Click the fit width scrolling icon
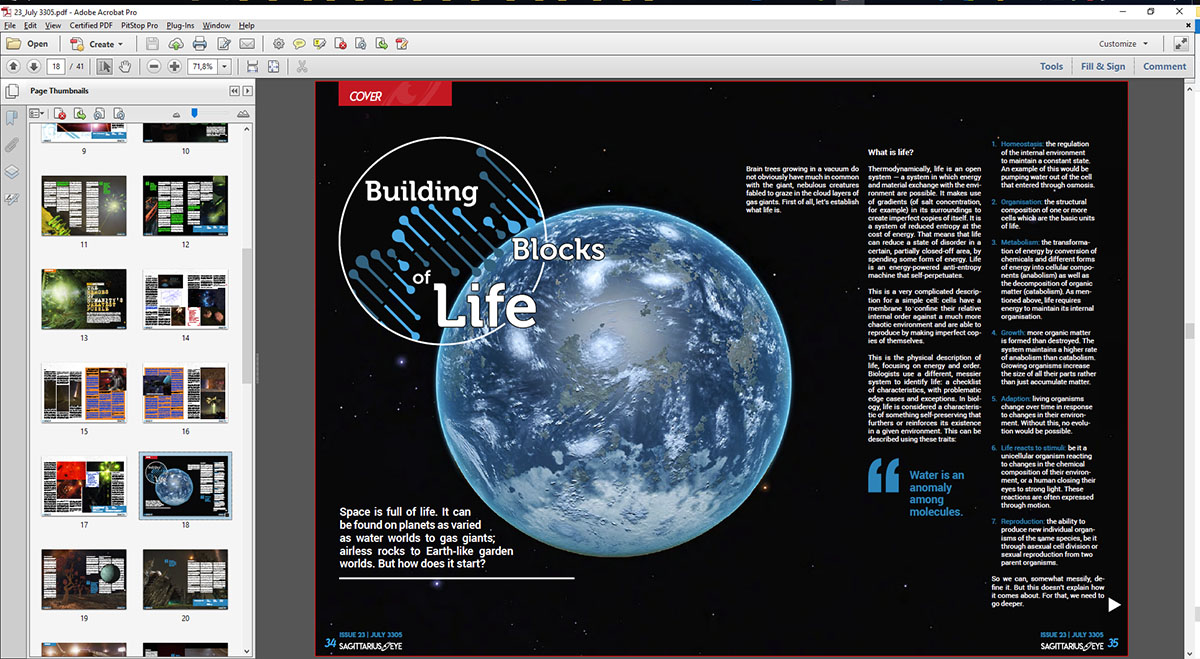Viewport: 1200px width, 659px height. (252, 67)
